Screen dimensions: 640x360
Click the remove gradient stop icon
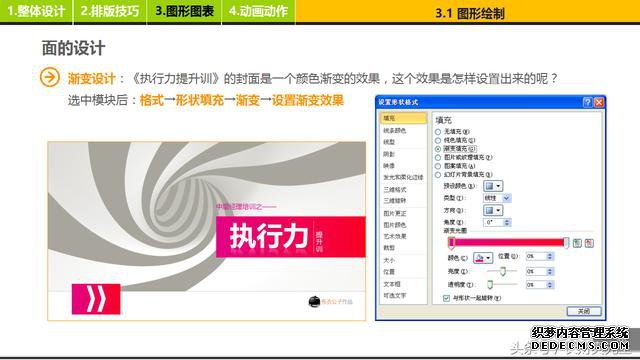tap(589, 243)
